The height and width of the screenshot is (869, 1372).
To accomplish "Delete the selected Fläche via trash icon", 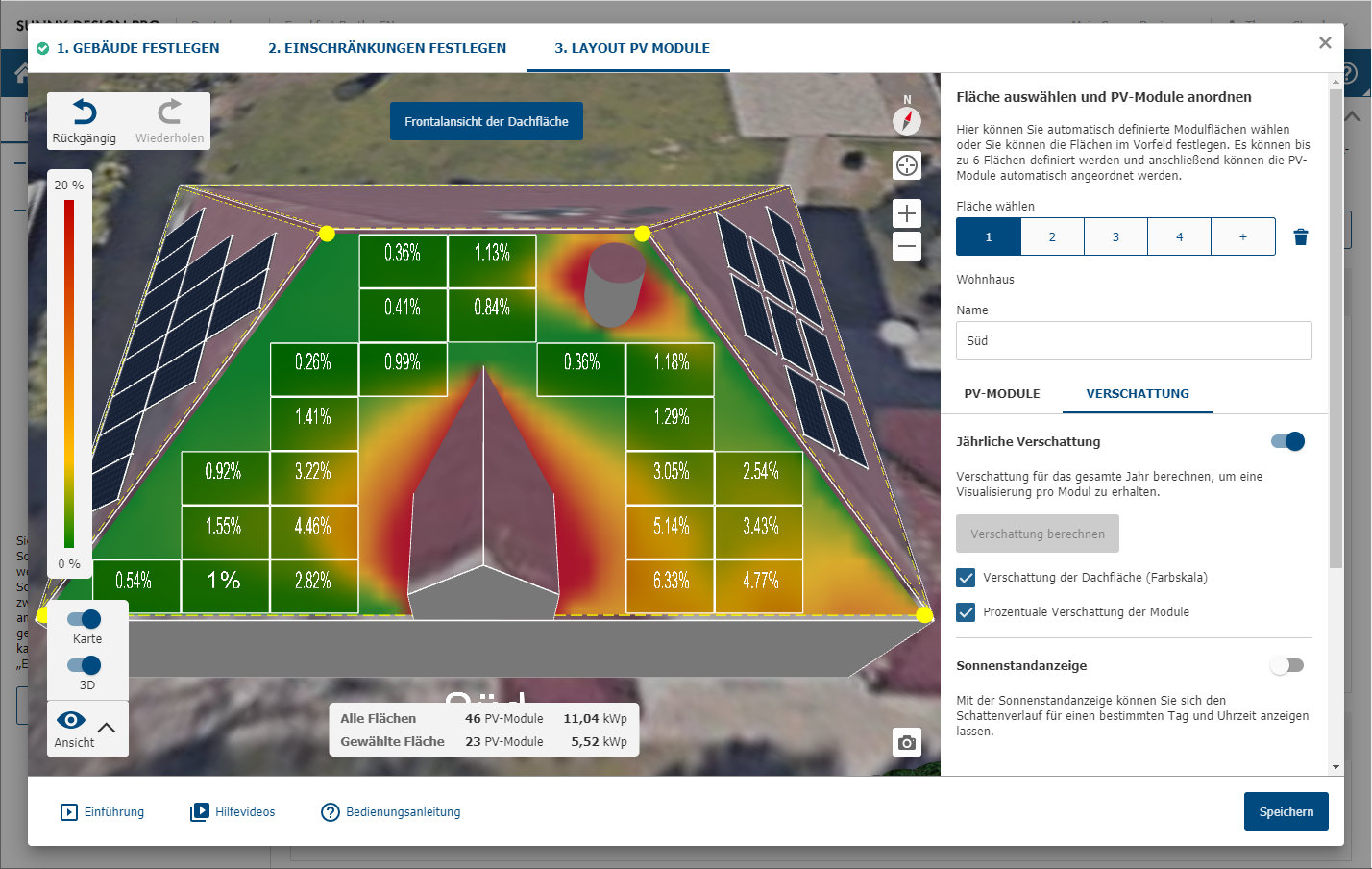I will click(x=1301, y=236).
